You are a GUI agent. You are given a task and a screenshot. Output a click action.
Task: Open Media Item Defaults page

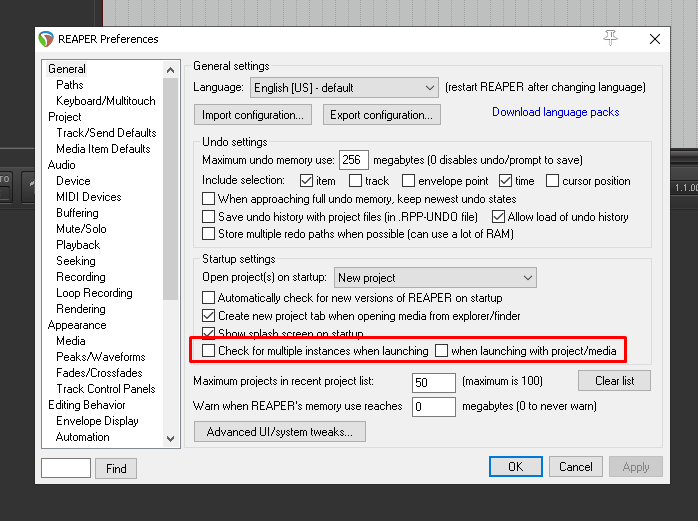pos(103,149)
